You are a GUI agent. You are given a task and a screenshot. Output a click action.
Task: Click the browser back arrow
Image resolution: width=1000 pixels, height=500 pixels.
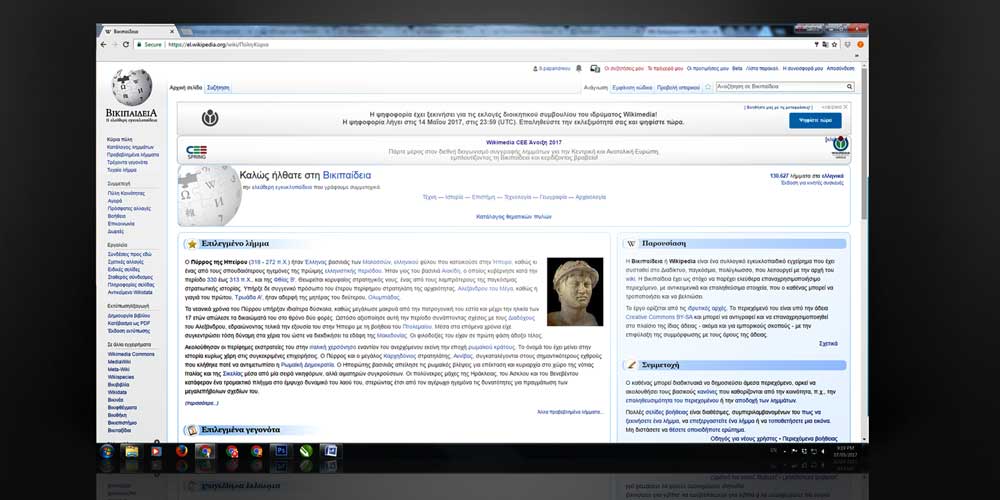click(104, 44)
